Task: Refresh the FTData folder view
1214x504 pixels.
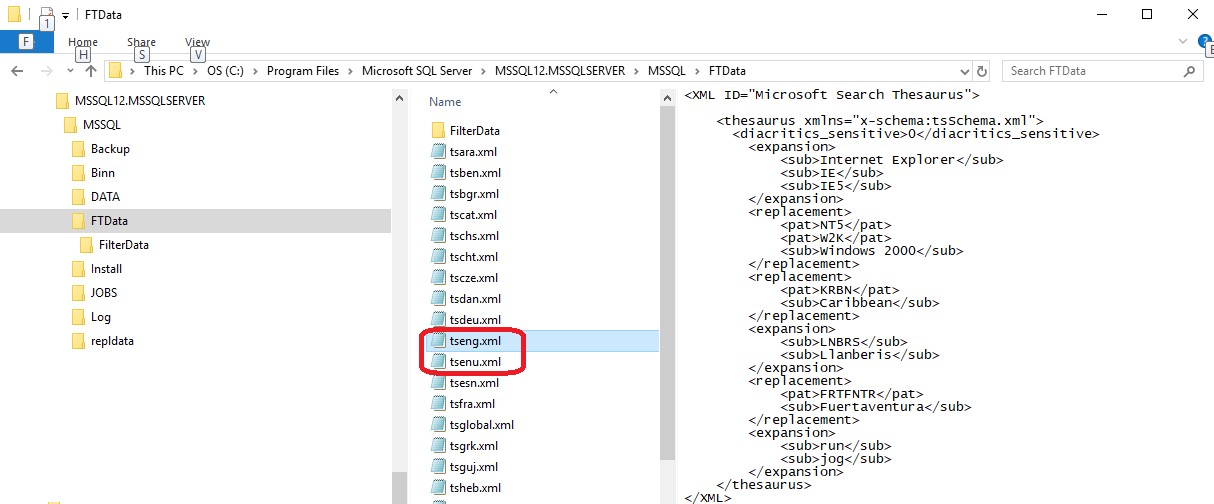Action: click(x=983, y=71)
